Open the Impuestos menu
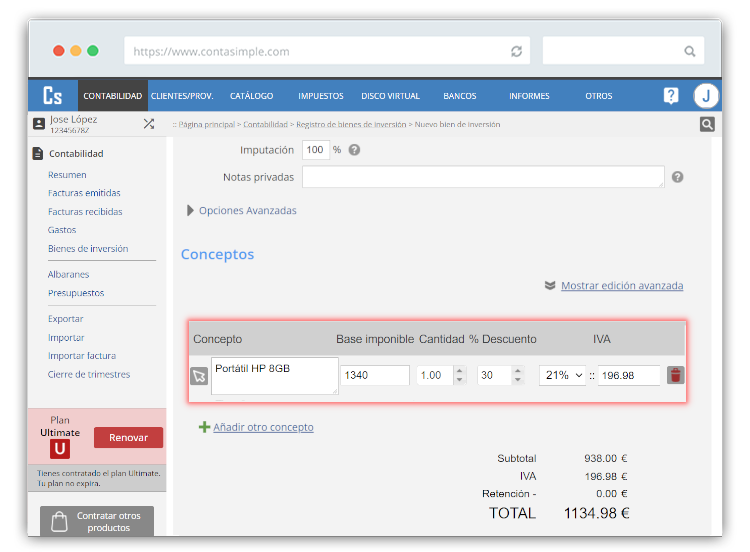 (320, 96)
